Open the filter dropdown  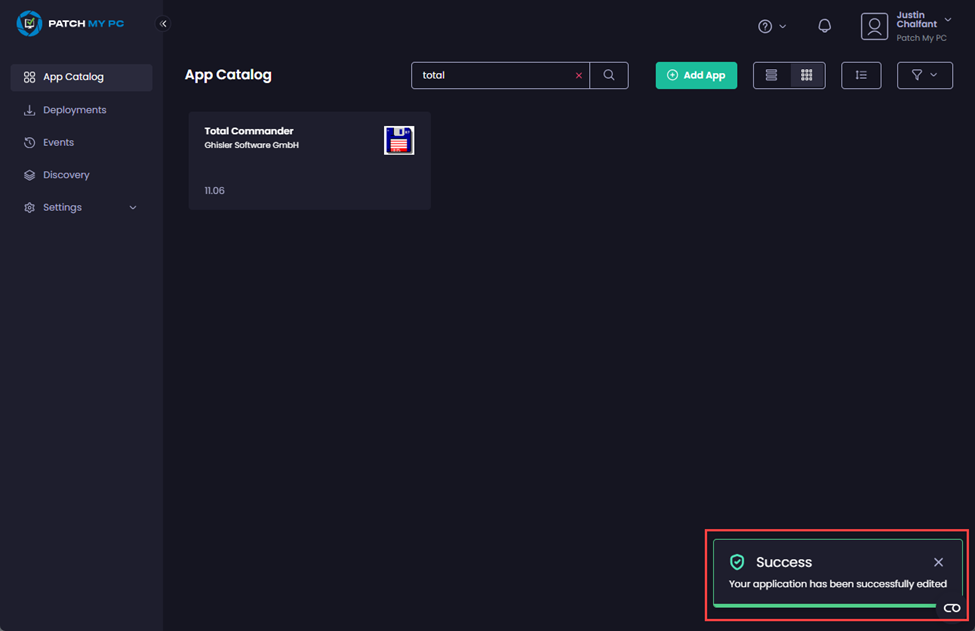pyautogui.click(x=924, y=74)
